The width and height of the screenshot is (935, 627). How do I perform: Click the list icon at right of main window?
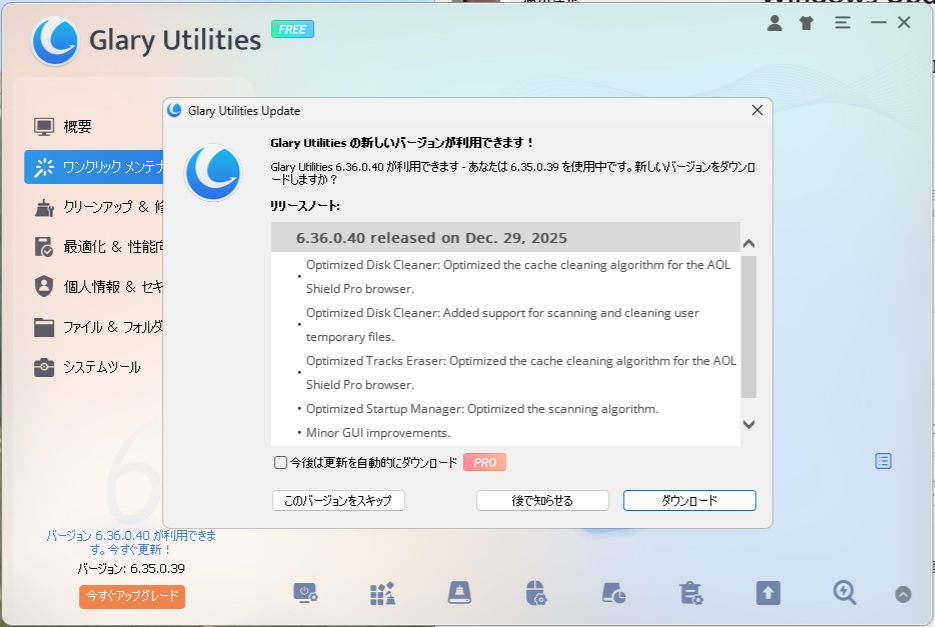(883, 461)
